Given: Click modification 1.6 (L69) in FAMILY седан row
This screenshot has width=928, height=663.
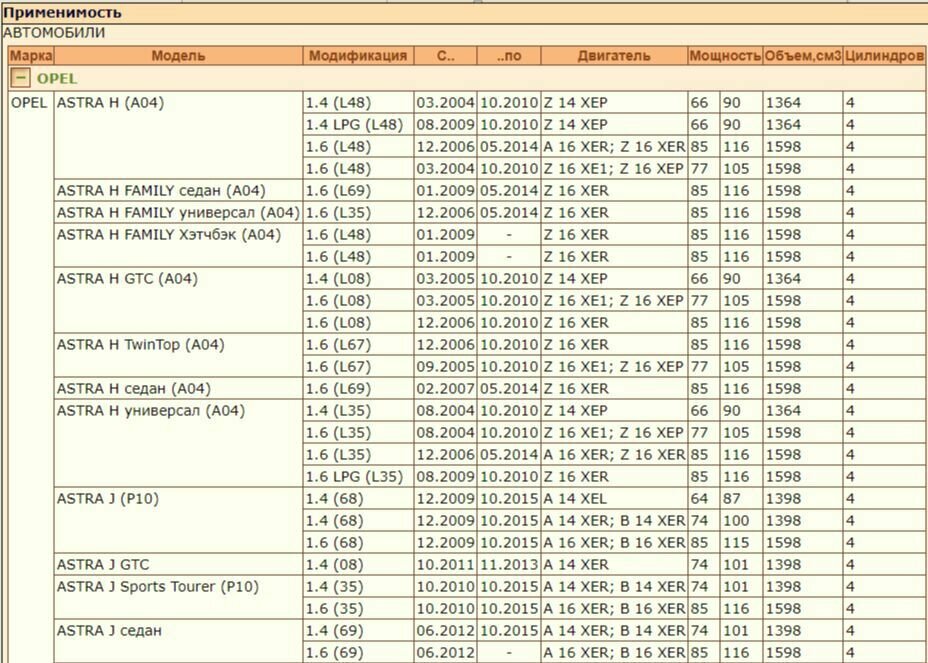Looking at the screenshot, I should pyautogui.click(x=358, y=191).
